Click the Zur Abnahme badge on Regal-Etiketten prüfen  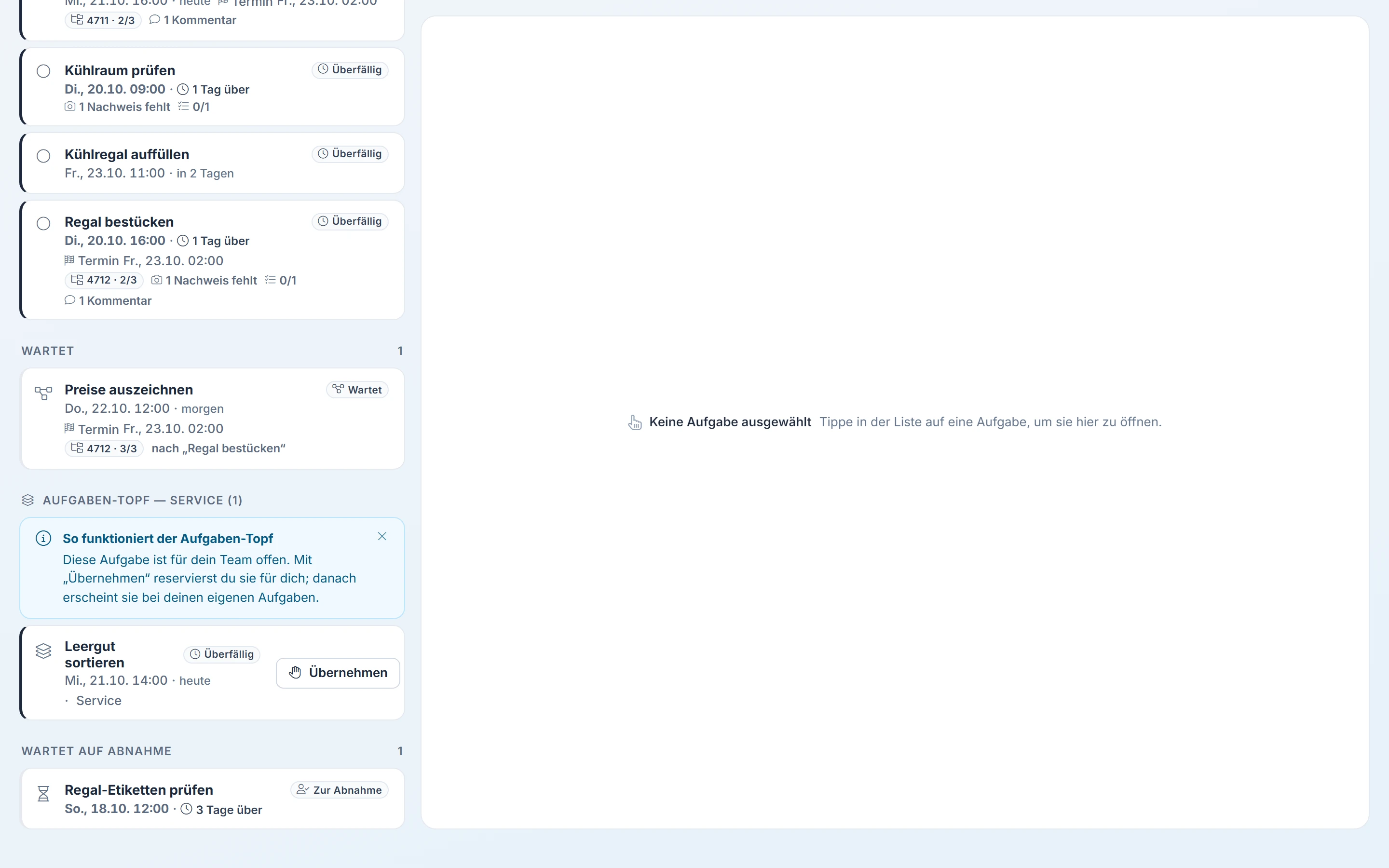[340, 790]
